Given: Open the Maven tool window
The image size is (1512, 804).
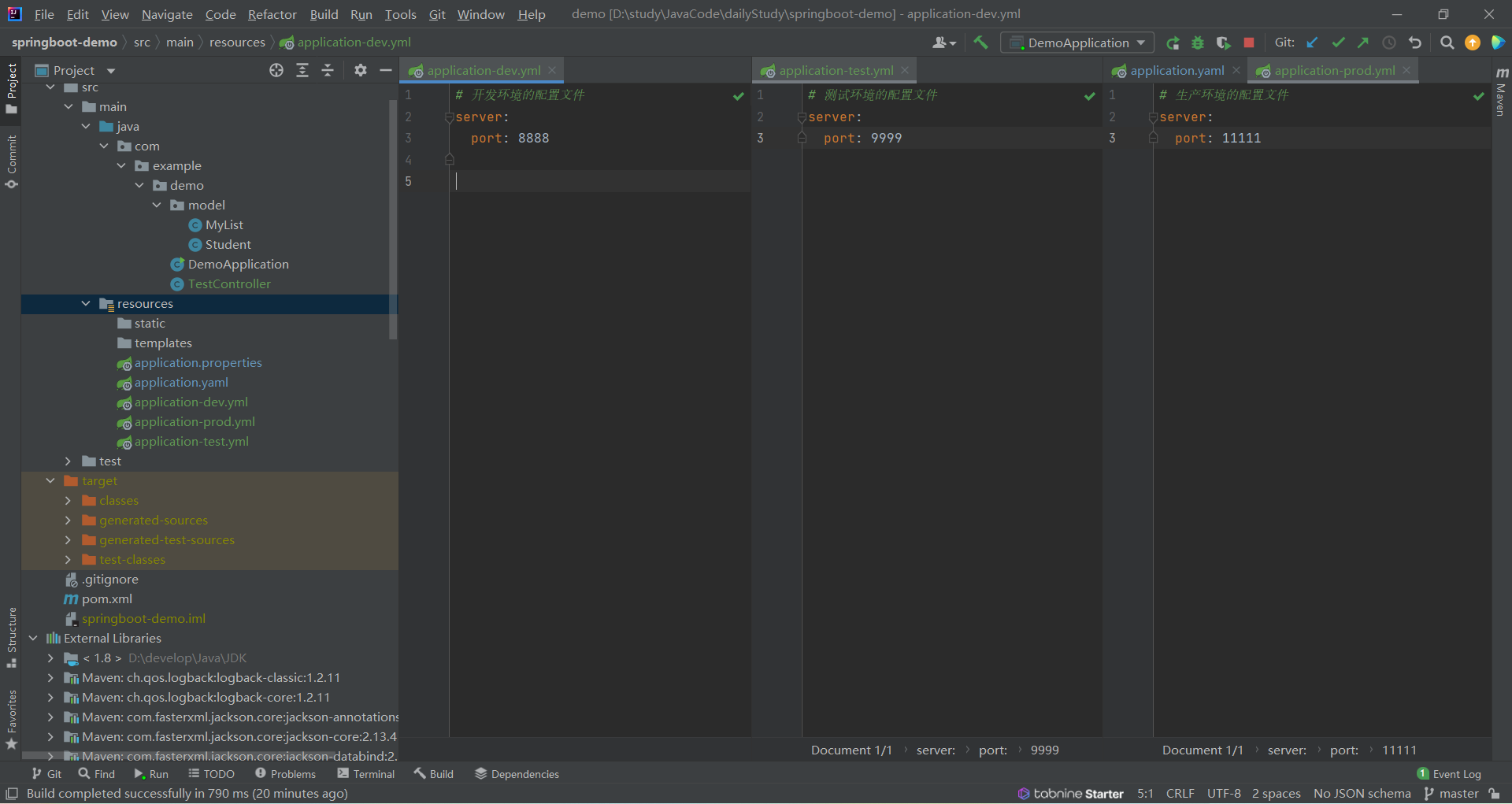Looking at the screenshot, I should pos(1501,91).
